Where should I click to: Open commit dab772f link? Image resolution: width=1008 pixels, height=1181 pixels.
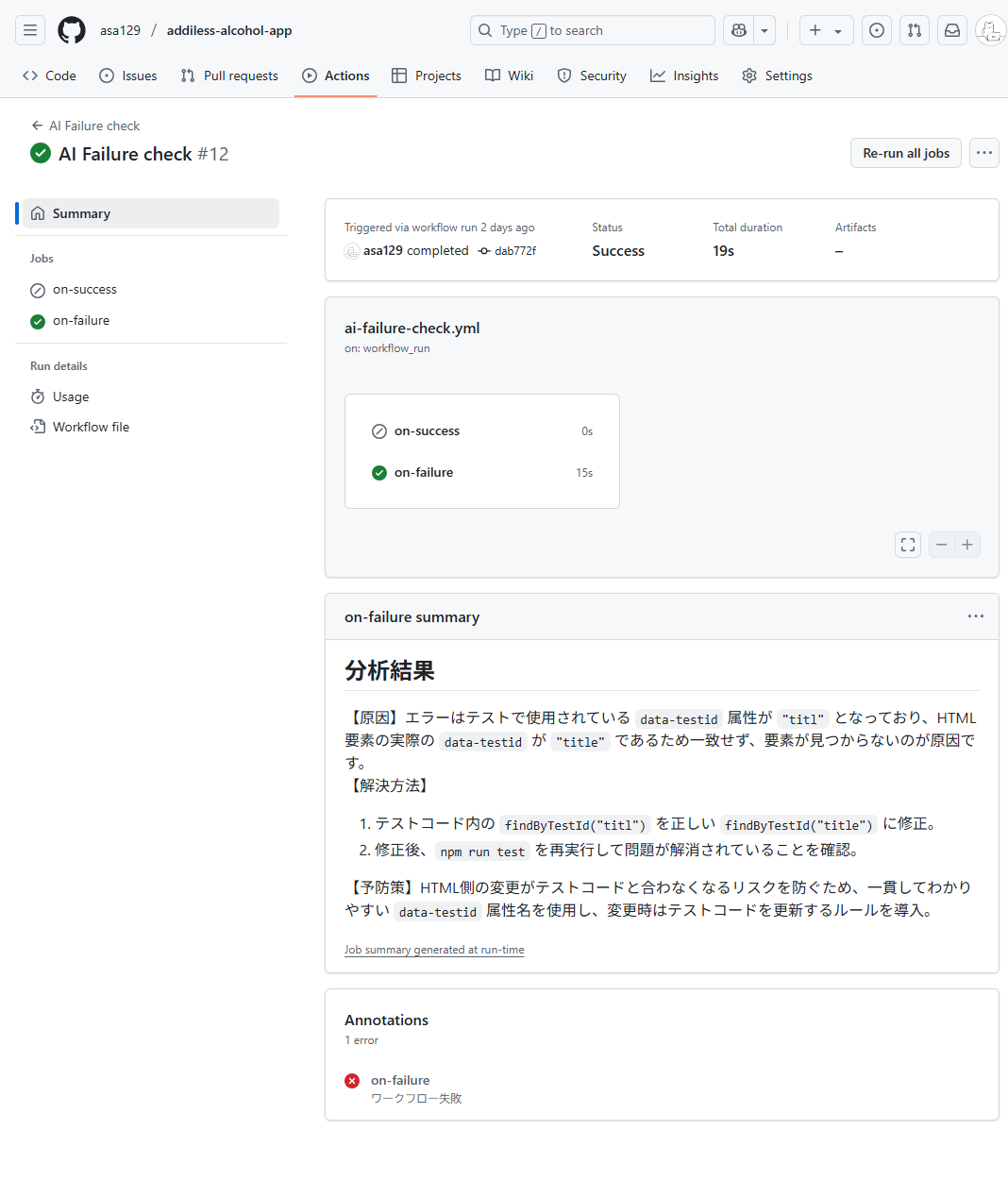515,251
